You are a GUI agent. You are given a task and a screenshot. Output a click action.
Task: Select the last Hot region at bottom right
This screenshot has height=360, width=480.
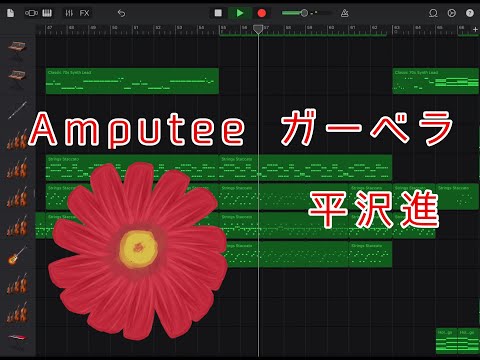pos(468,341)
